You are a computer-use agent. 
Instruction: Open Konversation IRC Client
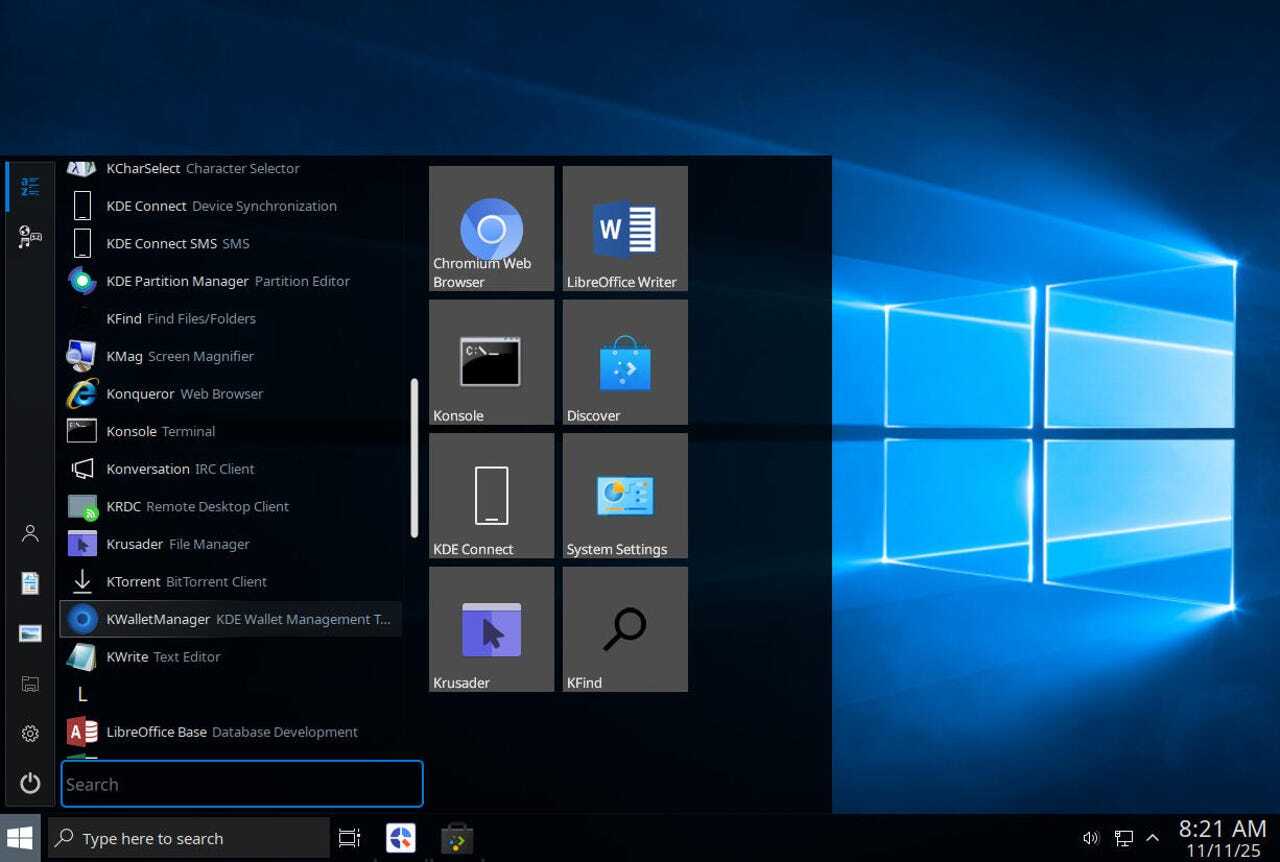pos(231,469)
